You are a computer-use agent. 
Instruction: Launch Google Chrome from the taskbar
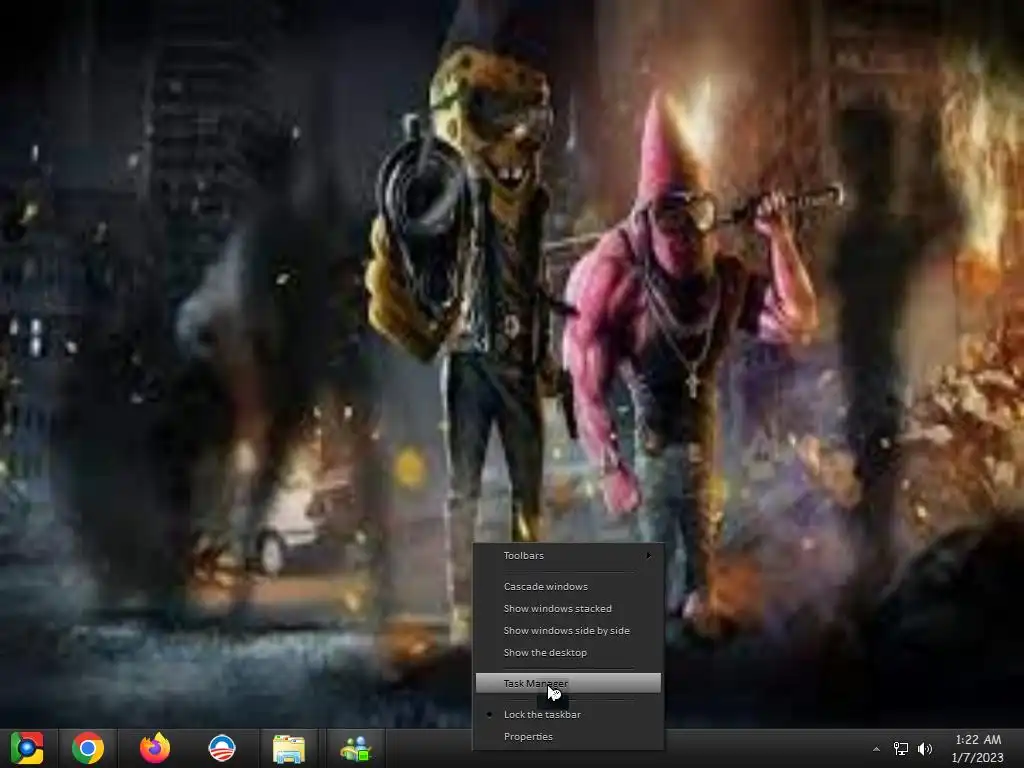click(x=88, y=748)
